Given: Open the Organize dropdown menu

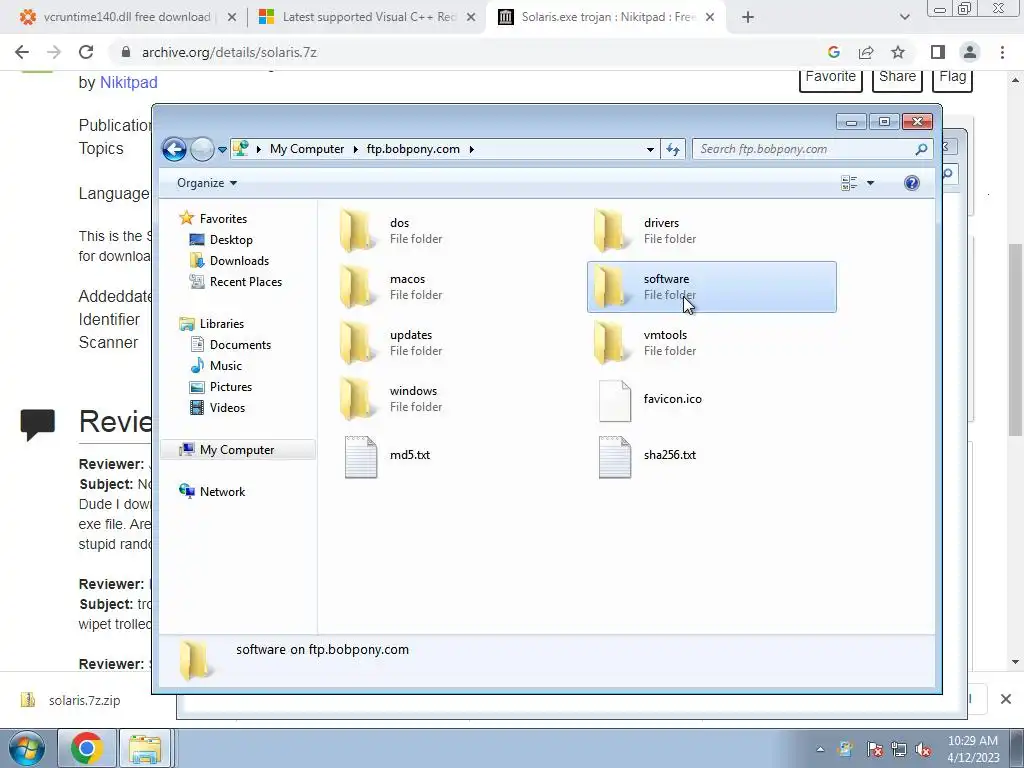Looking at the screenshot, I should click(x=206, y=183).
